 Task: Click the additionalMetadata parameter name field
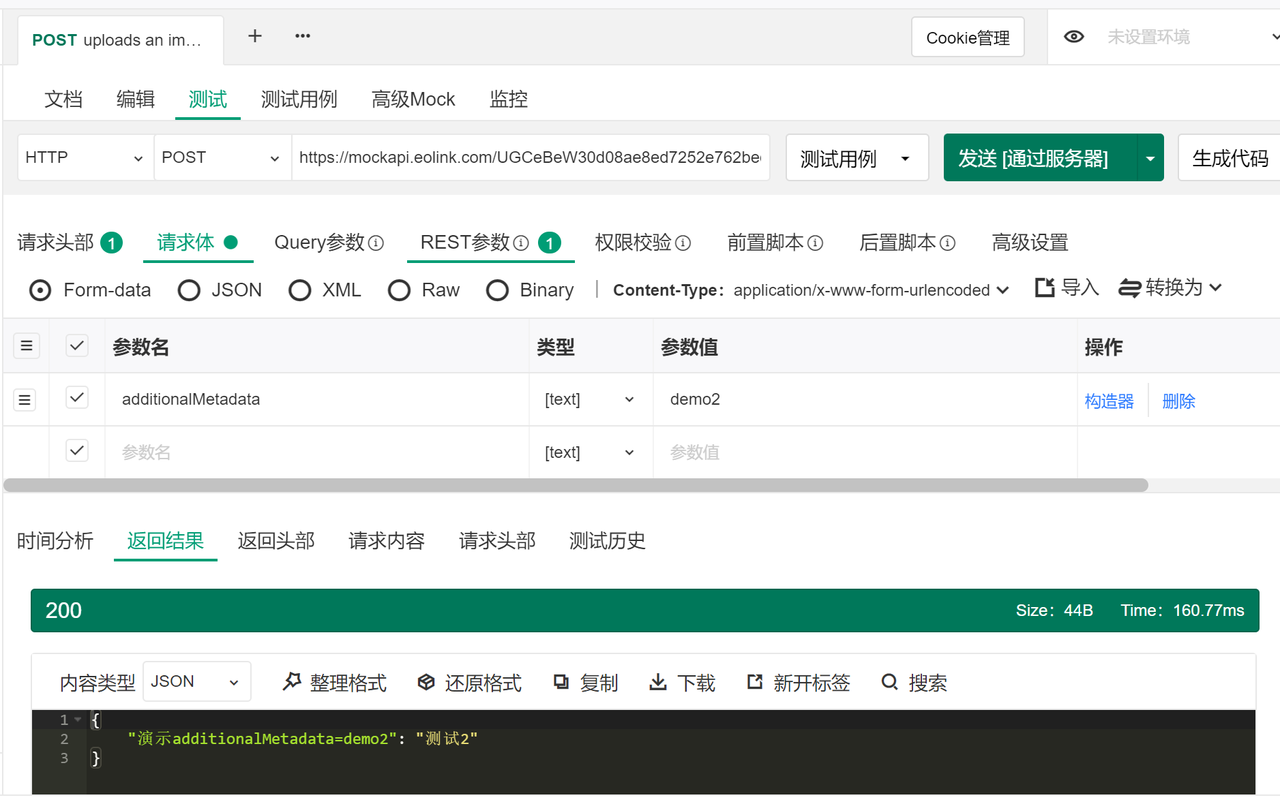pos(317,399)
